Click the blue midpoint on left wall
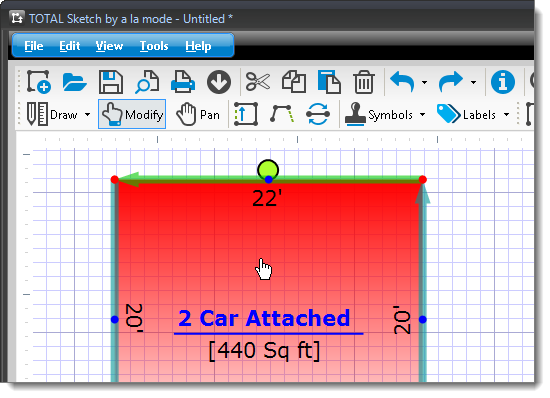550x398 pixels. (115, 319)
